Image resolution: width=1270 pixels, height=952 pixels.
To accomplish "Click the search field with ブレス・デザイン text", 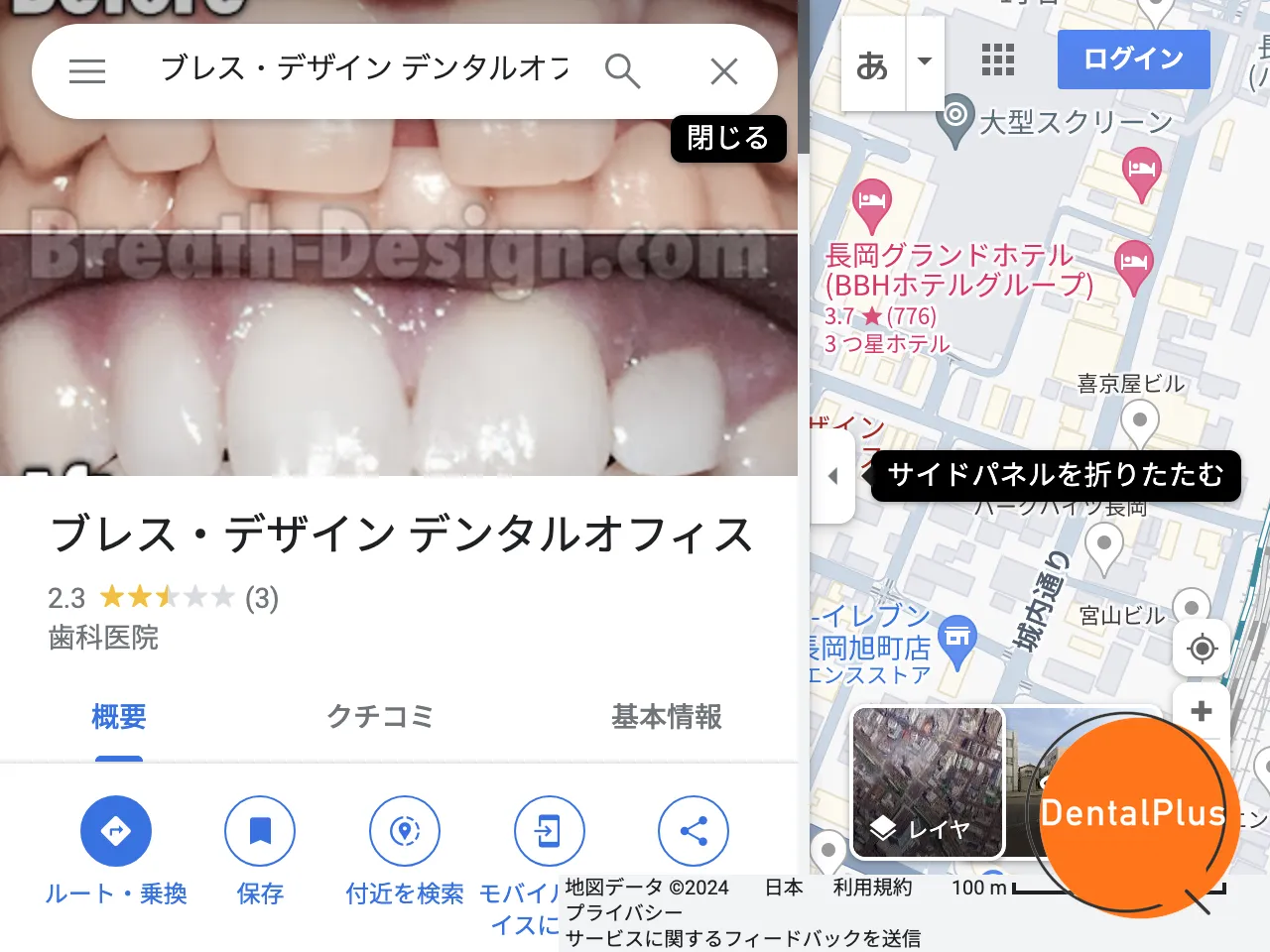I will coord(364,69).
